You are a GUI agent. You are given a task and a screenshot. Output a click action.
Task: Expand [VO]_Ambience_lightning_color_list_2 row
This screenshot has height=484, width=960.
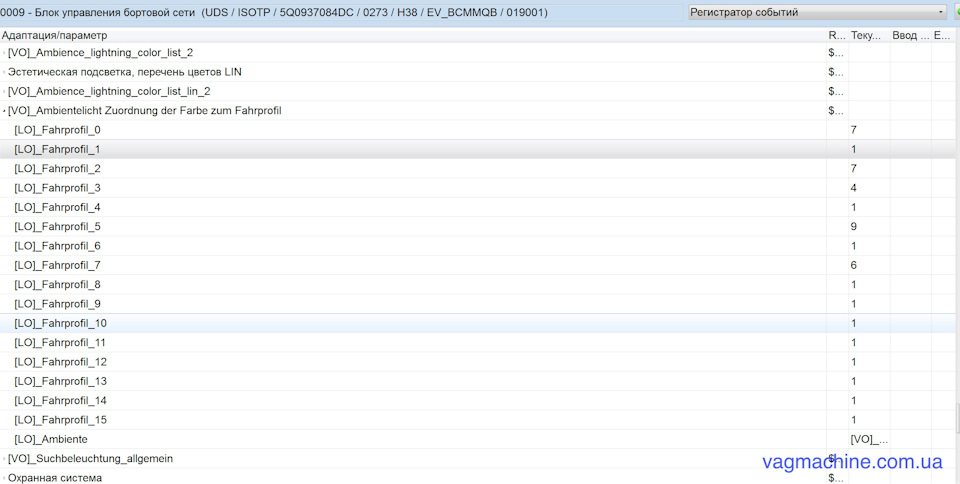4,53
